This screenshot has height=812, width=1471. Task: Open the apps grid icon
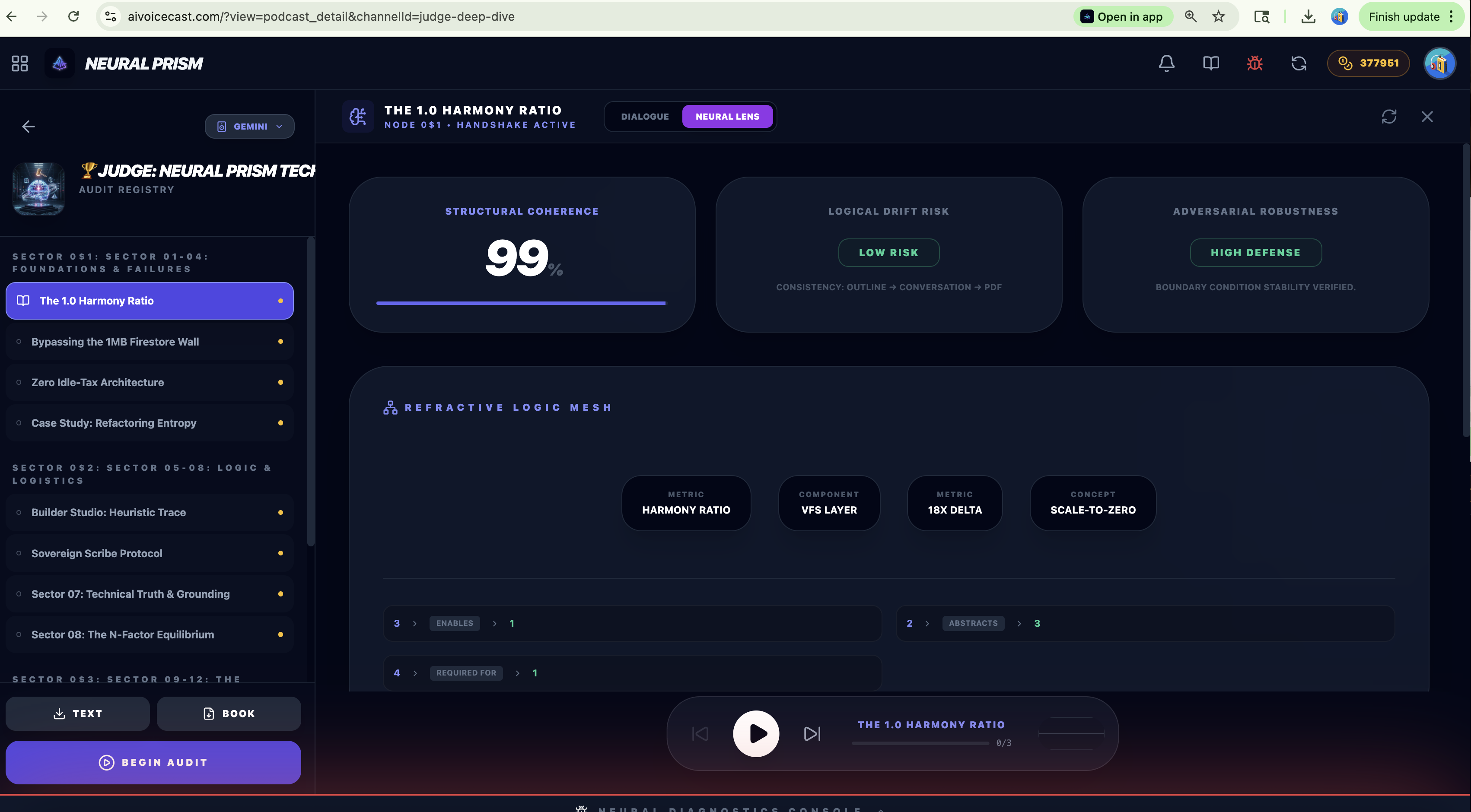[x=20, y=63]
